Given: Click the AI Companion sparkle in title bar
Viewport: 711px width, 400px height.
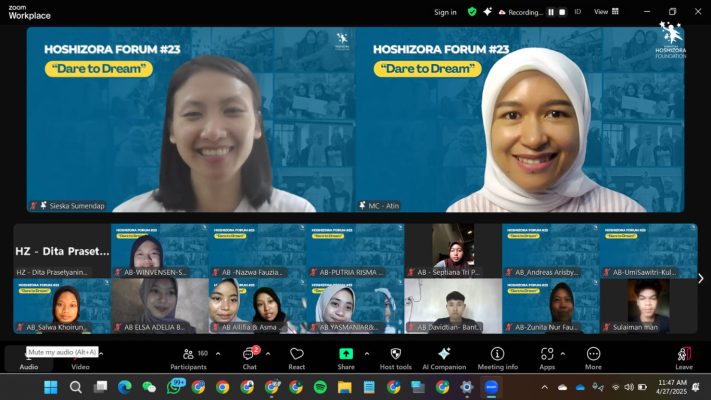Looking at the screenshot, I should (x=487, y=12).
